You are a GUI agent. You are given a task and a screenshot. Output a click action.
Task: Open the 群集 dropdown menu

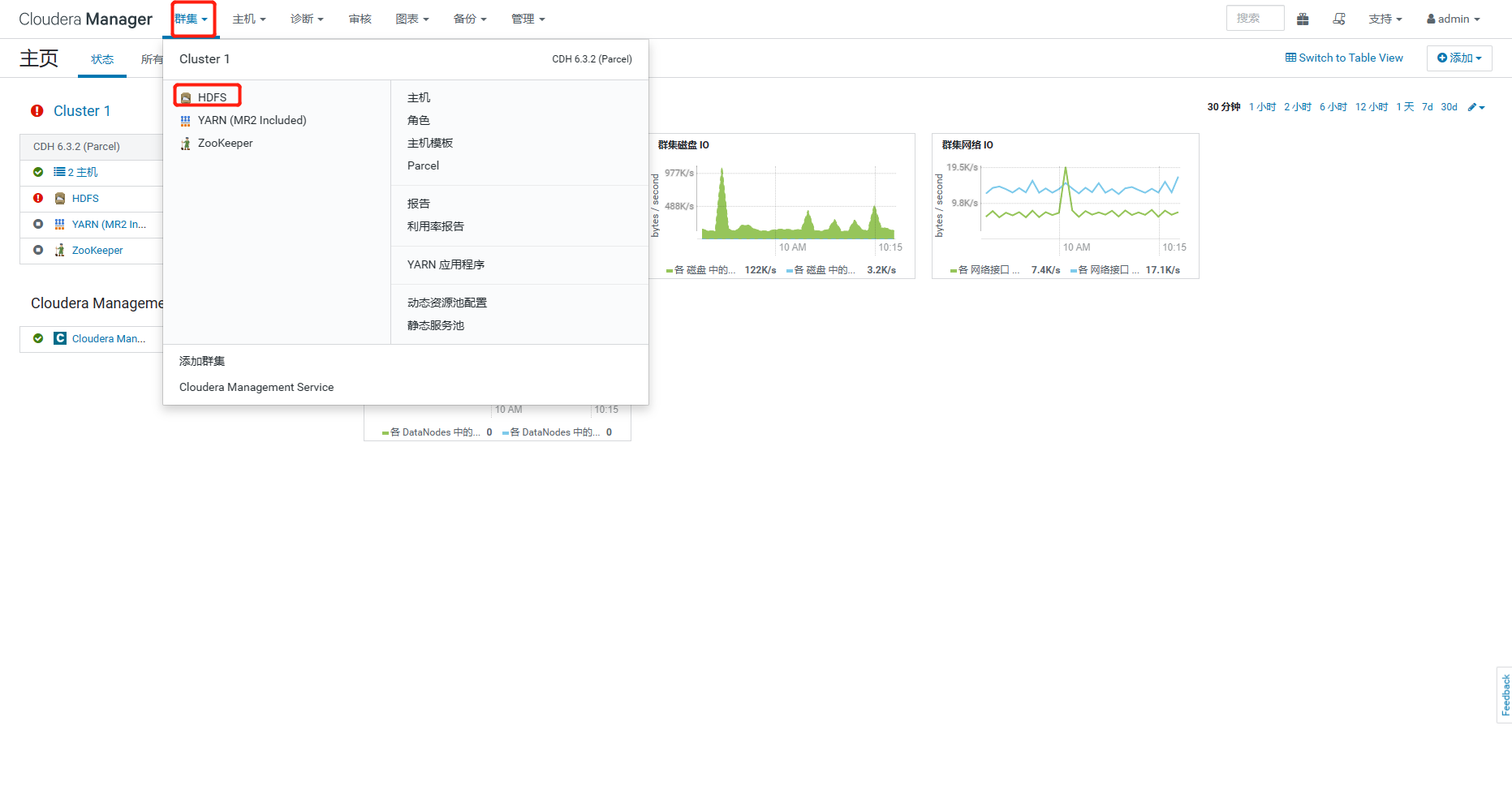click(x=192, y=19)
